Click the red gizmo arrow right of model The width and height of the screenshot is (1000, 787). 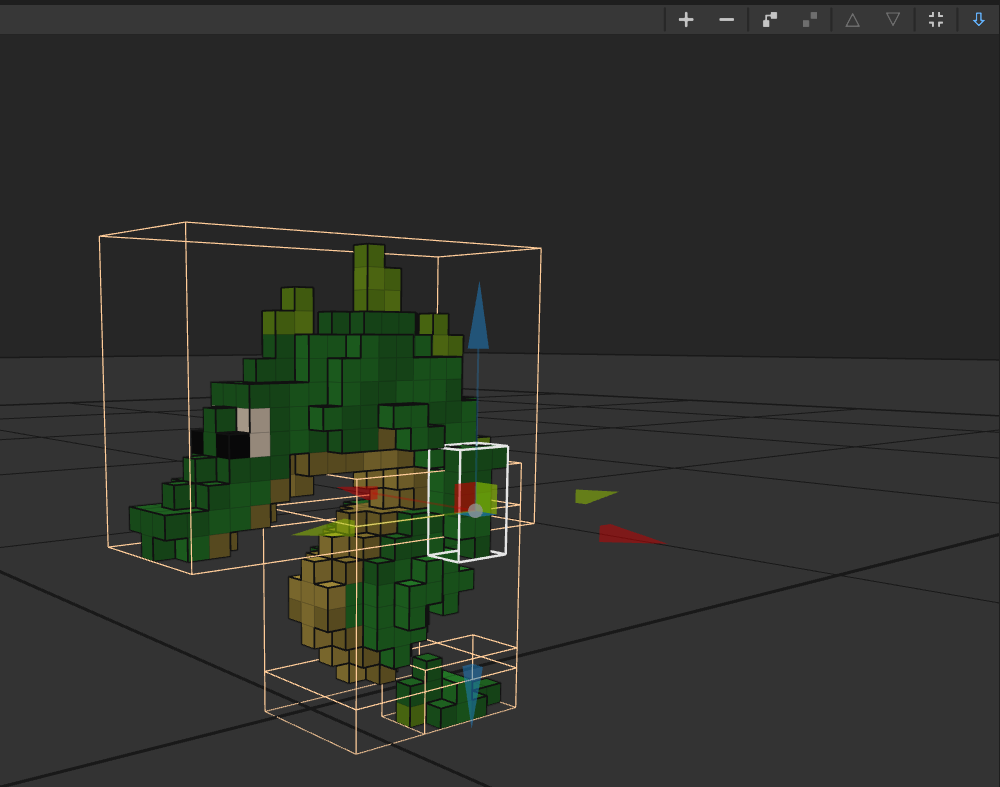point(628,535)
